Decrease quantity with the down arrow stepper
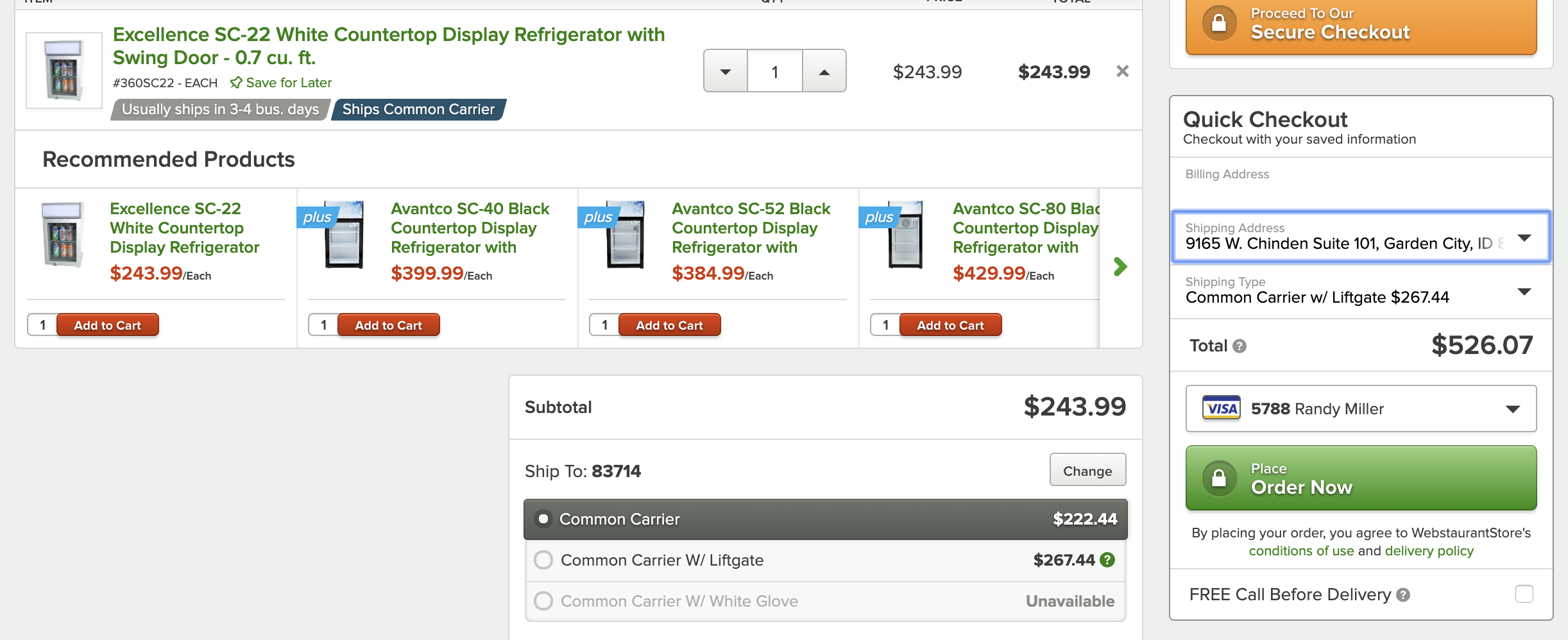1568x640 pixels. (726, 71)
